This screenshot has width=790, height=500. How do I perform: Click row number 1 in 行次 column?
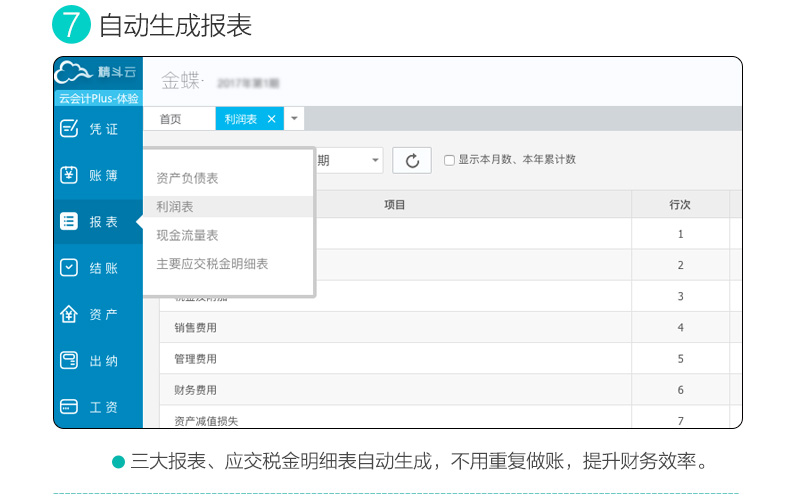click(x=680, y=234)
